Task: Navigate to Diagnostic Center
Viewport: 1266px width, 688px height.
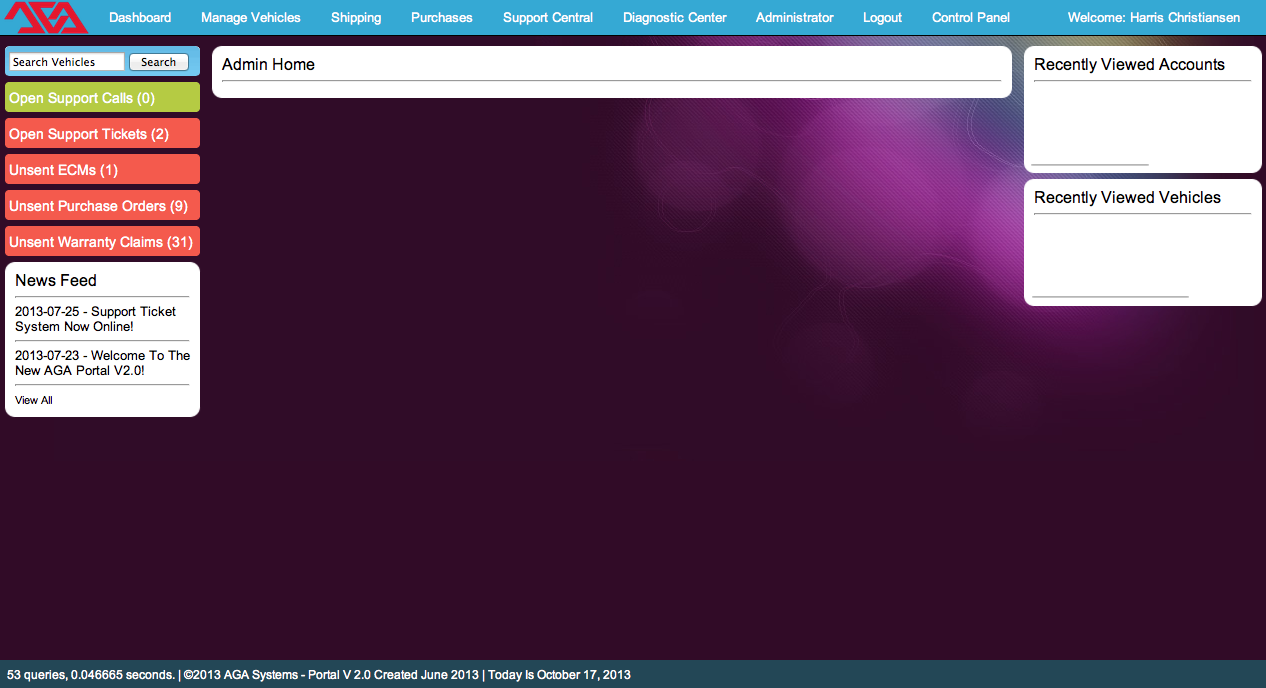Action: tap(675, 18)
